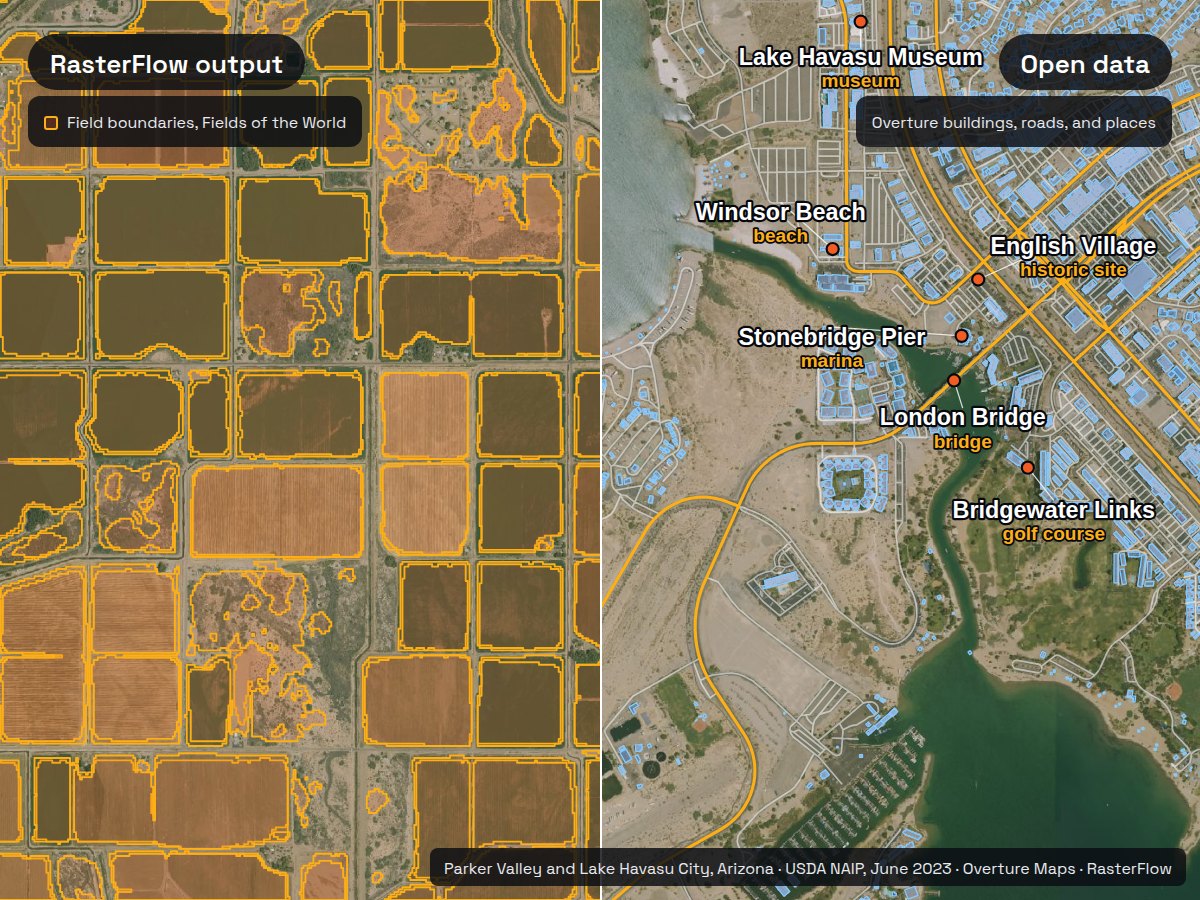
Task: Click the orange "museum" category label
Action: (861, 81)
